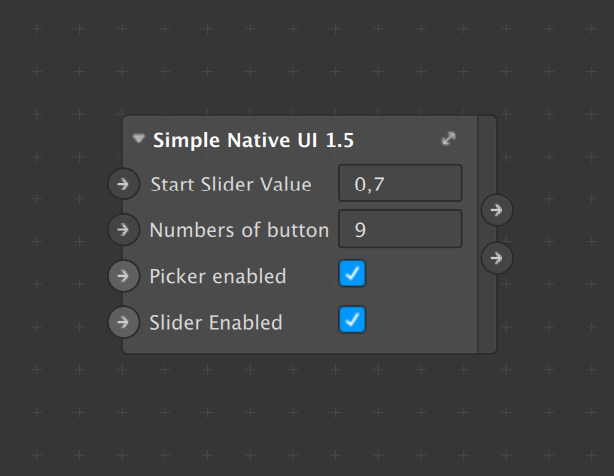Collapse the Simple Native UI node triangle

click(x=139, y=140)
